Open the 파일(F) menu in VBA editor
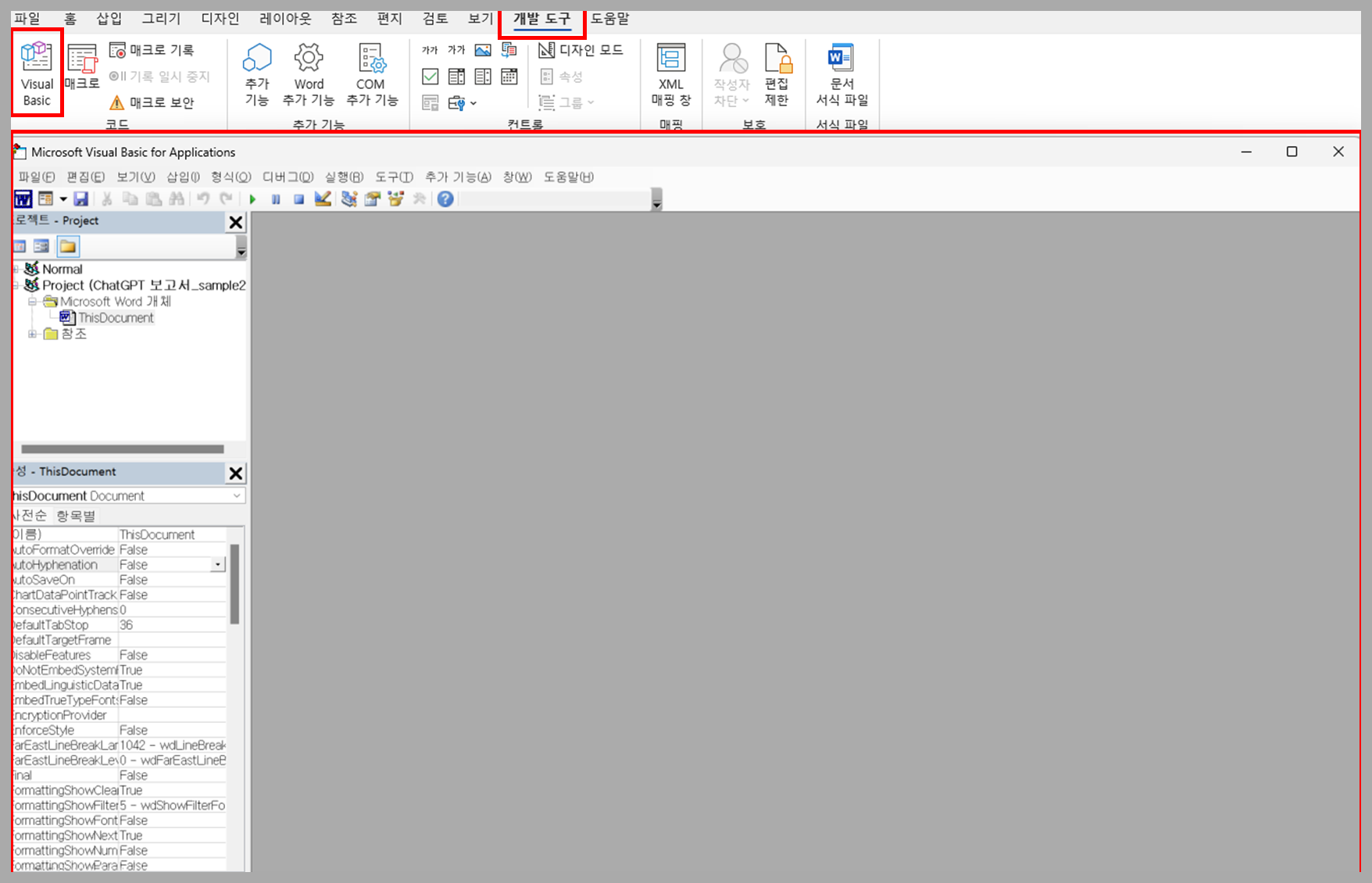The height and width of the screenshot is (883, 1372). pos(37,177)
